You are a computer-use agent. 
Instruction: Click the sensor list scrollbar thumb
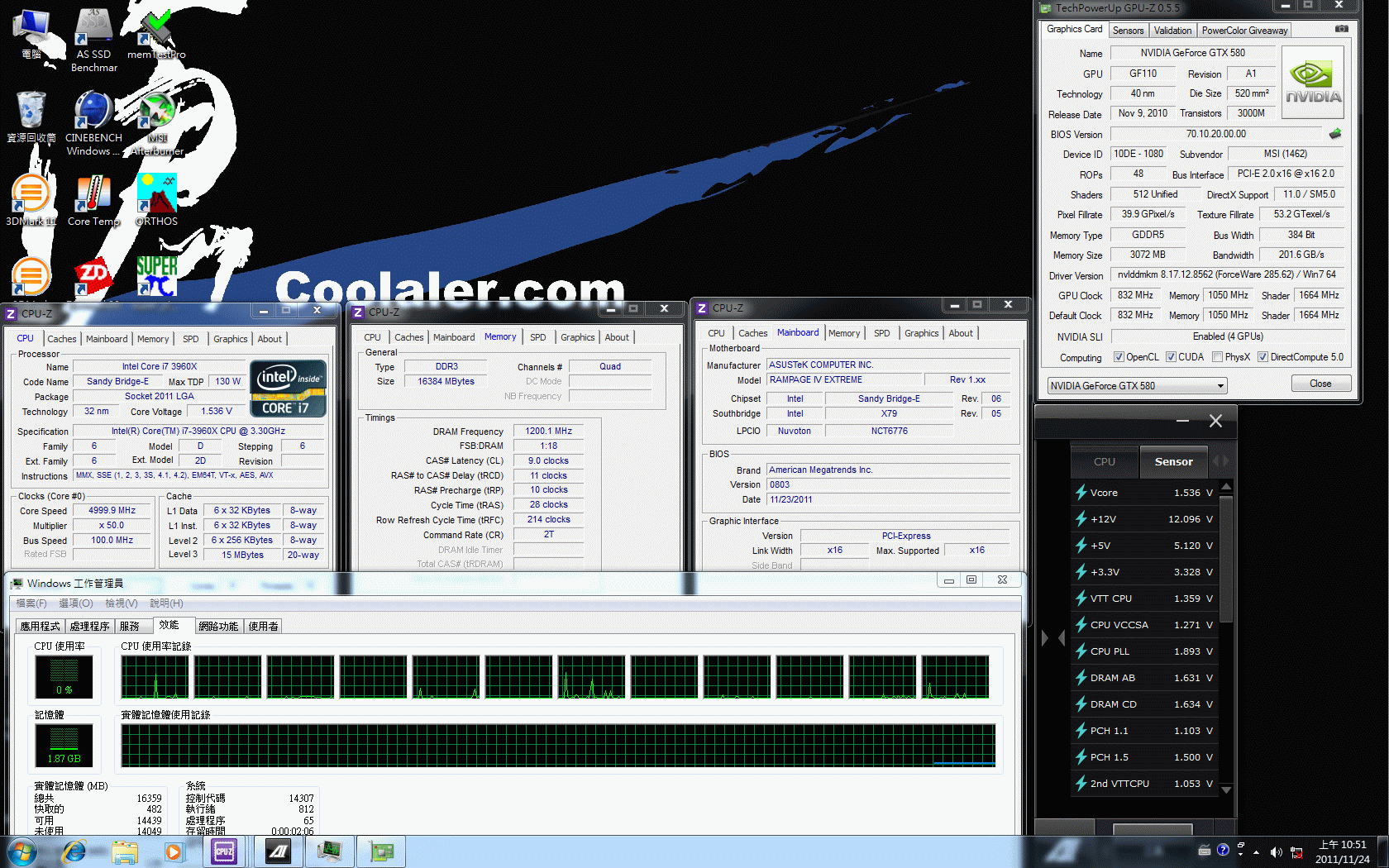pyautogui.click(x=1226, y=559)
